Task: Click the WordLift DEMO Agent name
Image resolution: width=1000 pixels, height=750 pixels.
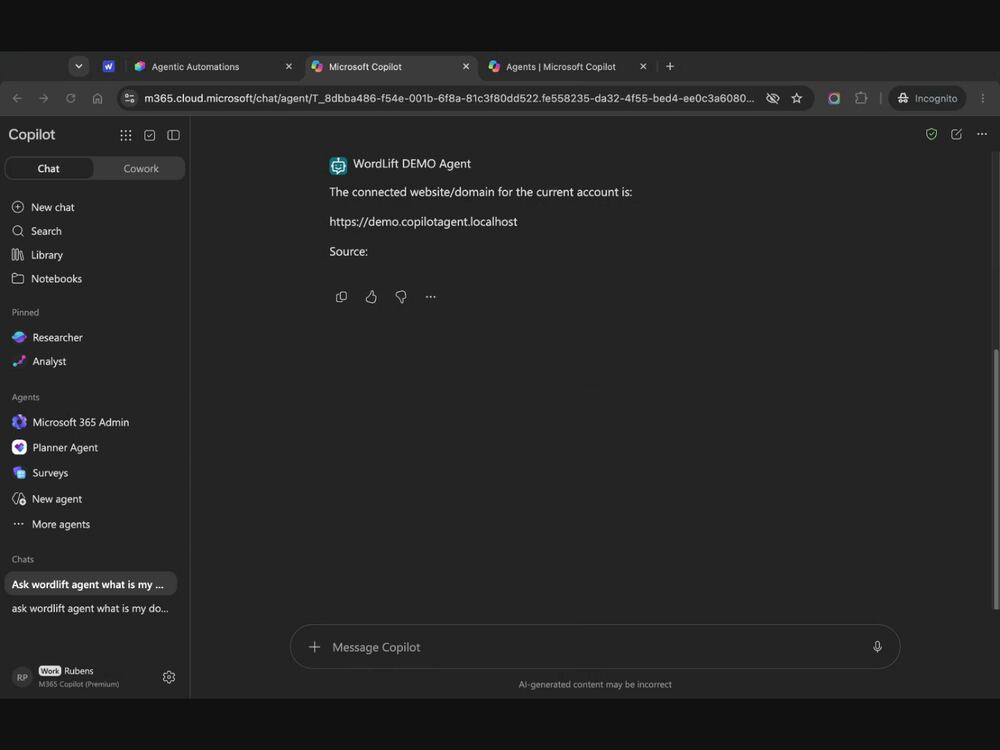Action: tap(412, 164)
